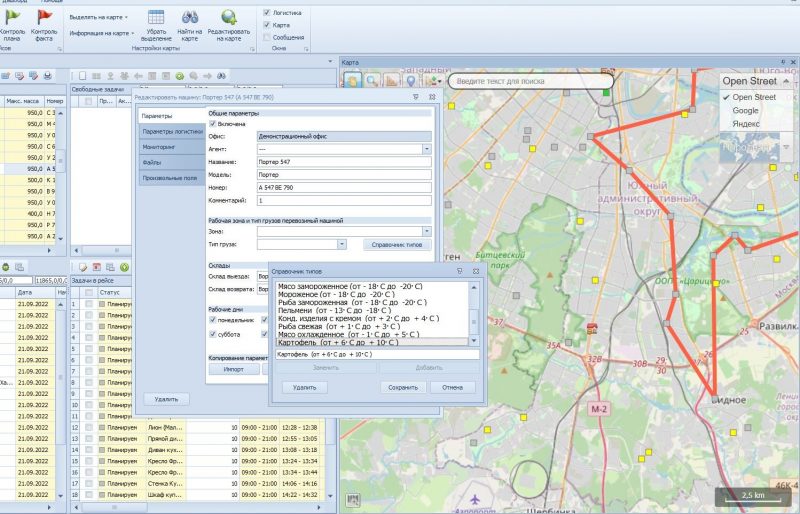
Task: Click the right arrow icon in free tasks toolbar
Action: 208,76
